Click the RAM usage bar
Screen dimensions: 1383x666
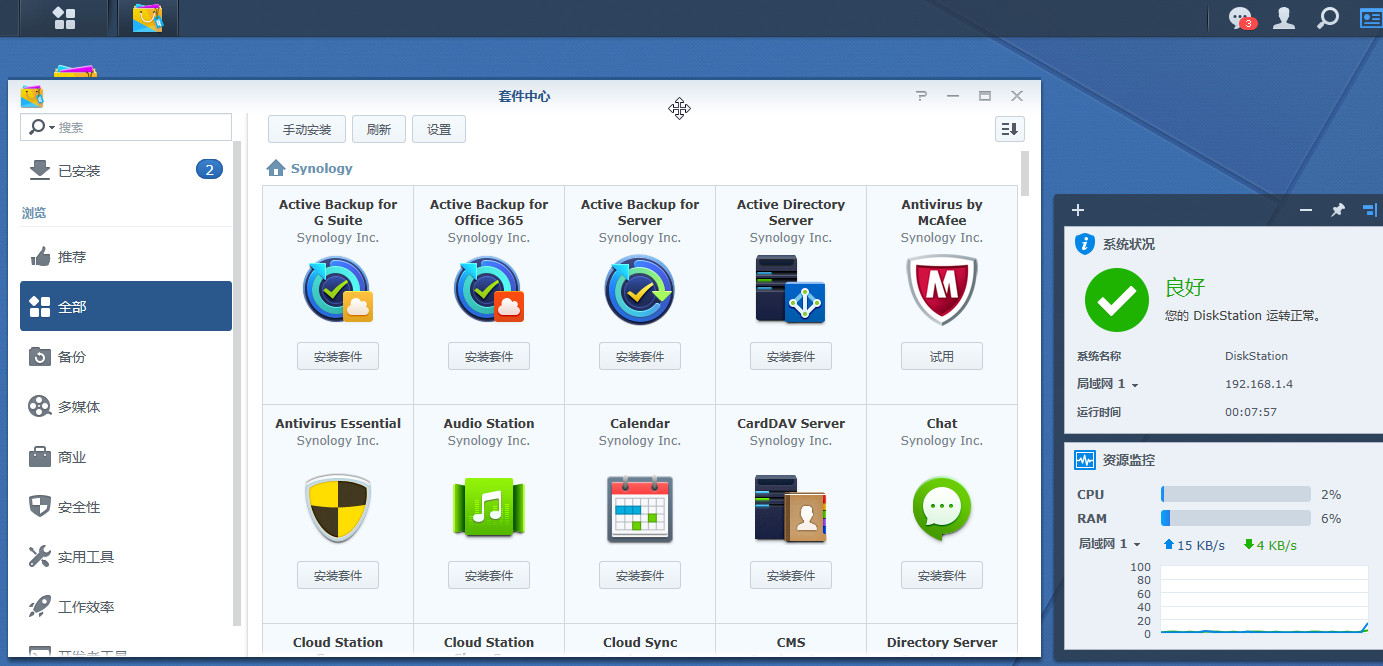tap(1236, 518)
